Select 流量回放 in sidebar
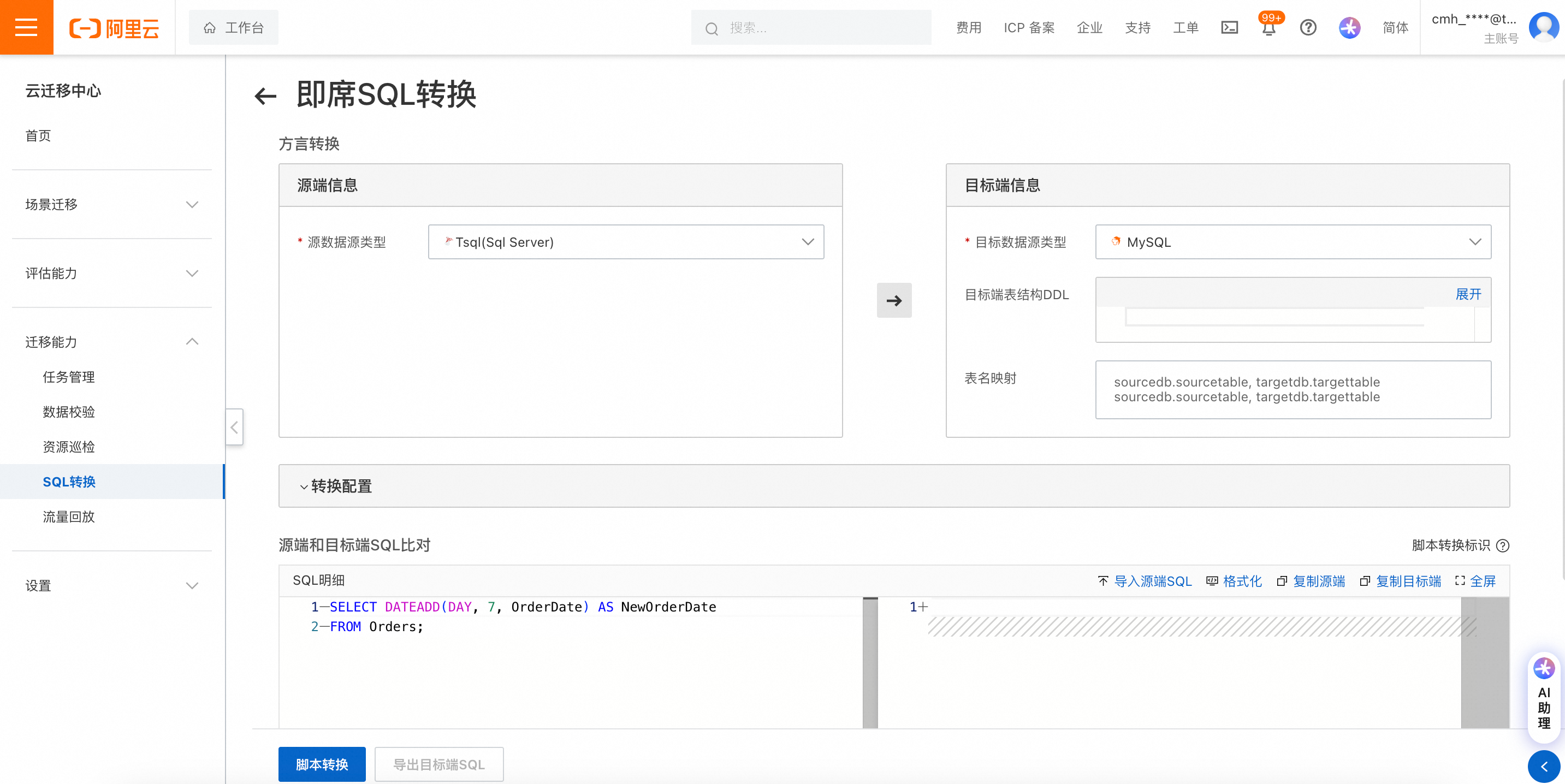The height and width of the screenshot is (784, 1565). coord(69,517)
